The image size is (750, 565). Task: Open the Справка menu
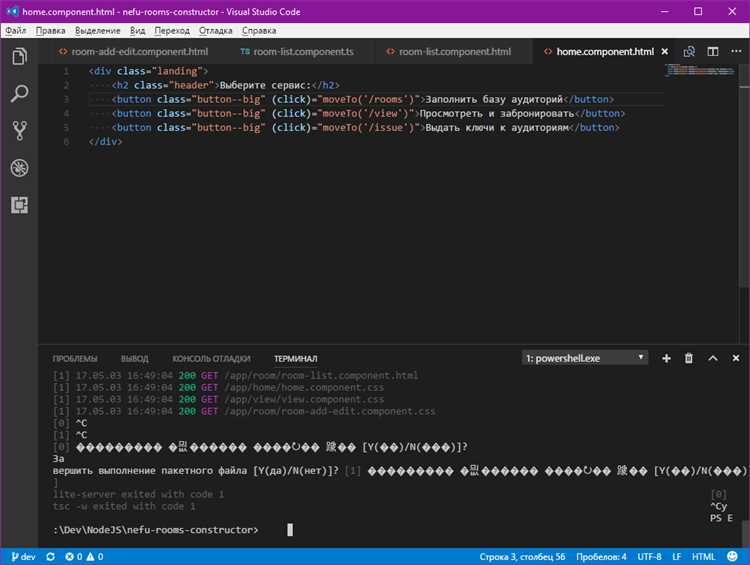[x=259, y=31]
